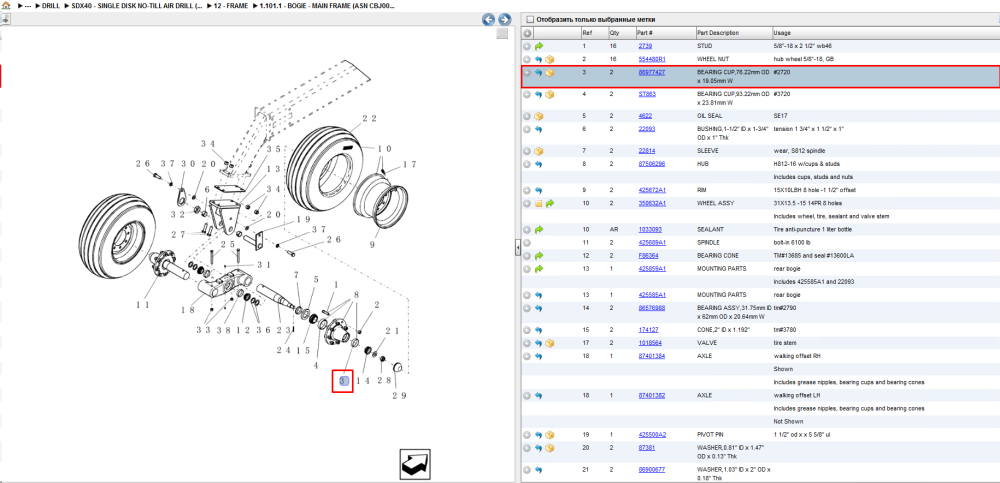Go to previous illustration with left arrow
Image resolution: width=1000 pixels, height=483 pixels.
pyautogui.click(x=489, y=19)
